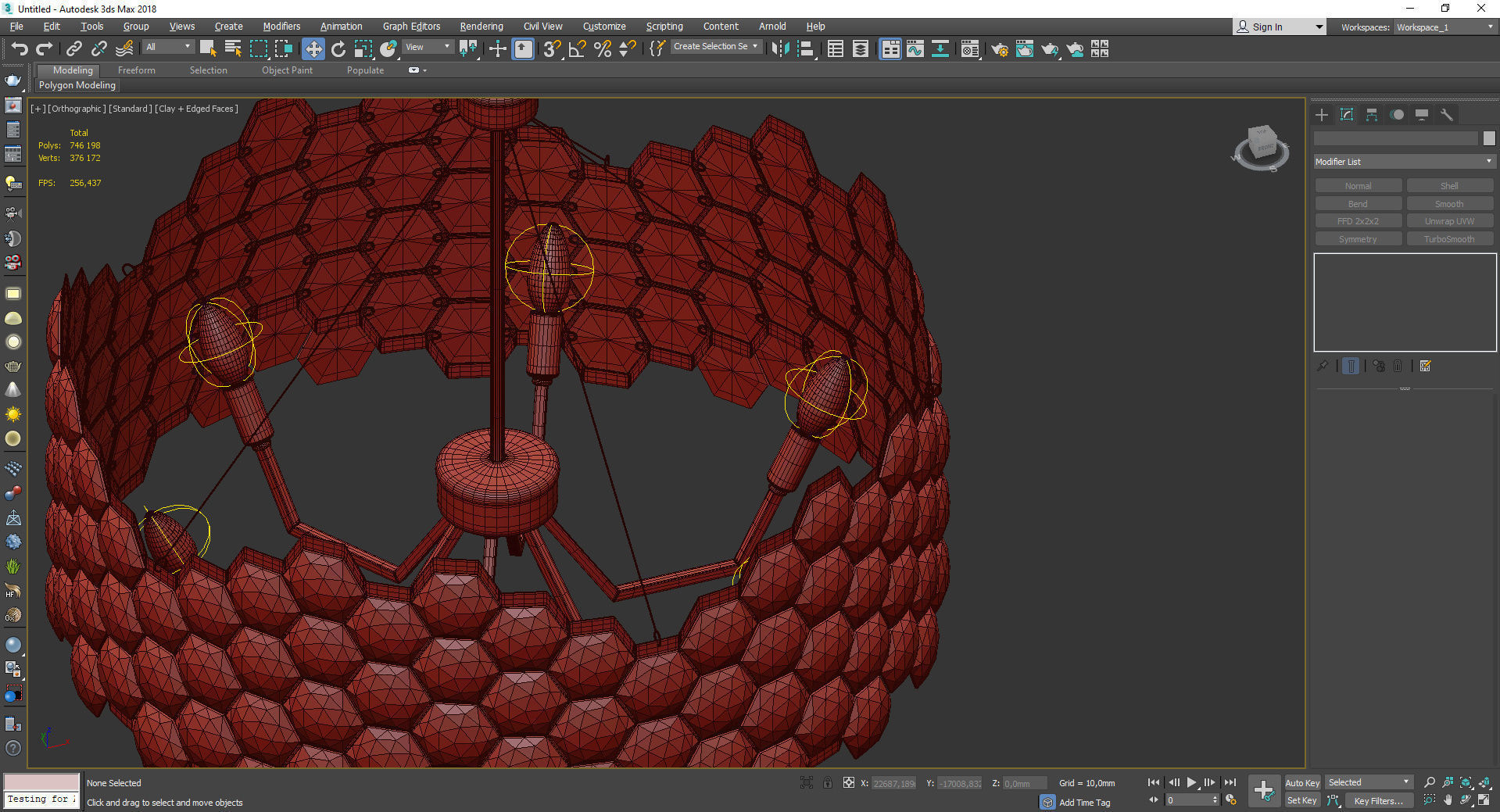Select the Select and Link tool
The width and height of the screenshot is (1500, 812).
click(74, 49)
